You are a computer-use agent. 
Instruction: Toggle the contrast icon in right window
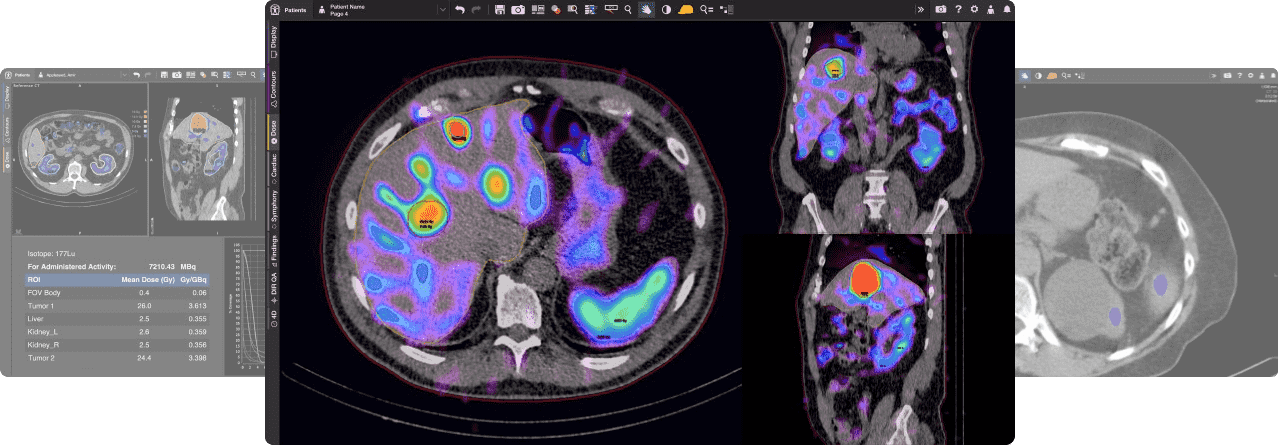(x=1038, y=75)
